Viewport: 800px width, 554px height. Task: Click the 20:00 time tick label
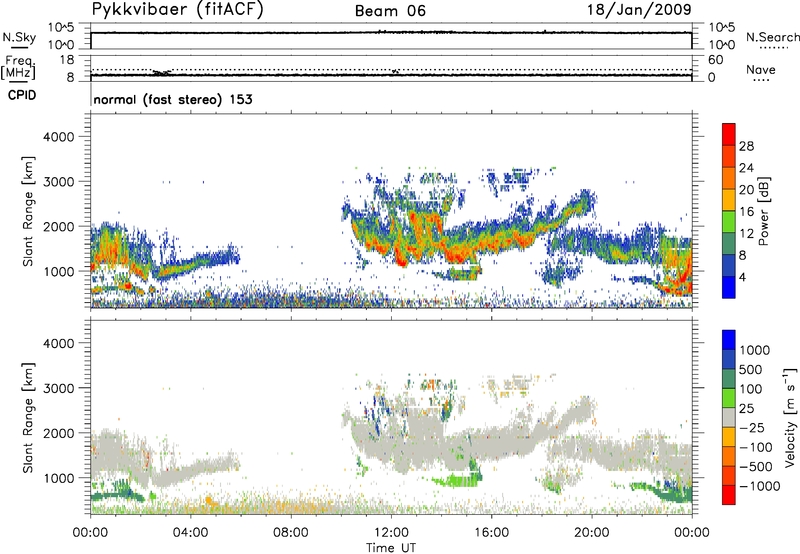point(592,533)
